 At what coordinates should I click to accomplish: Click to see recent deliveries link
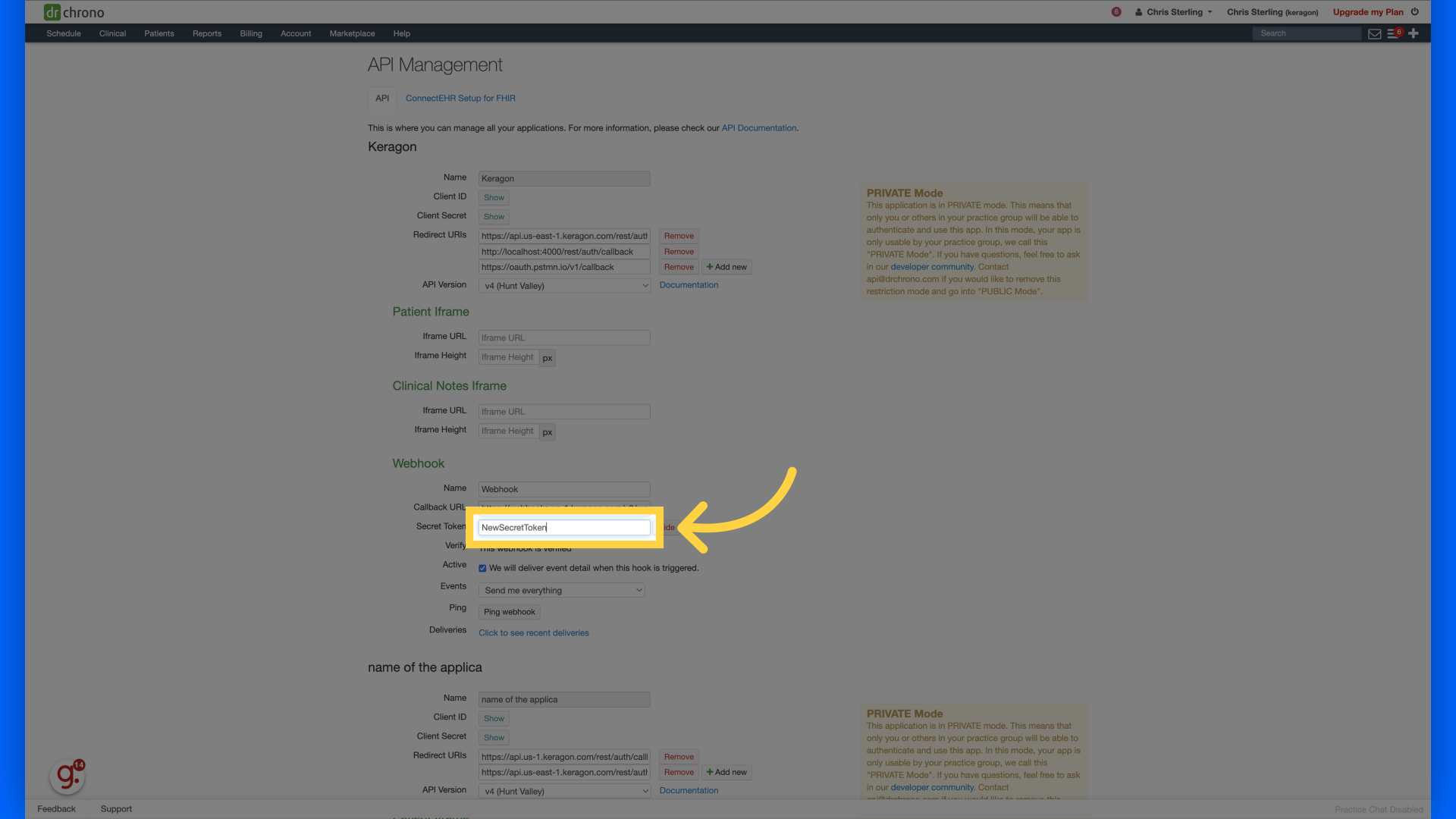[533, 632]
